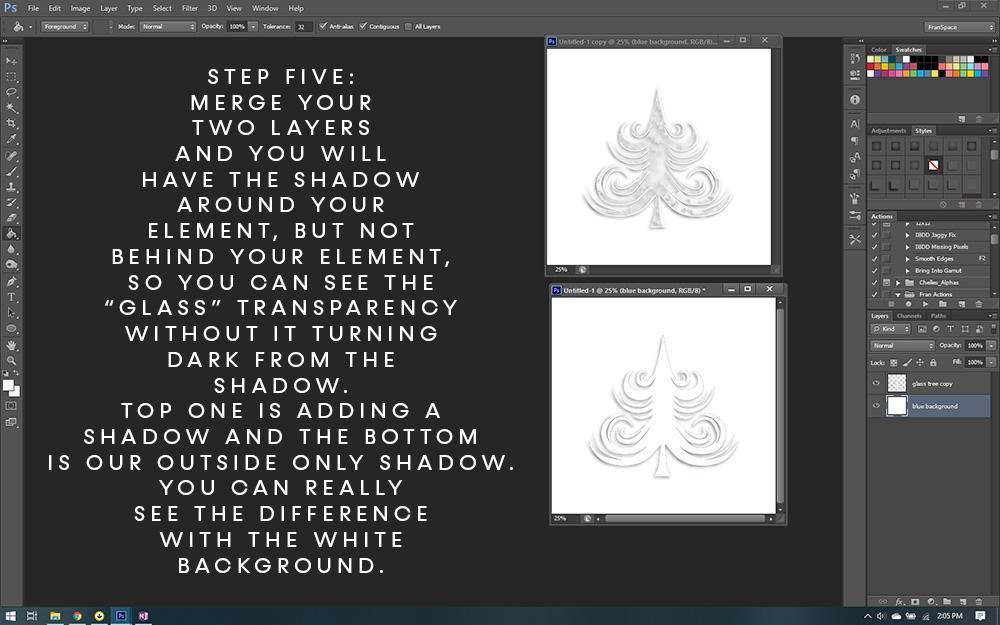Screen dimensions: 1000x625
Task: Select the Magic Wand tool
Action: point(11,108)
